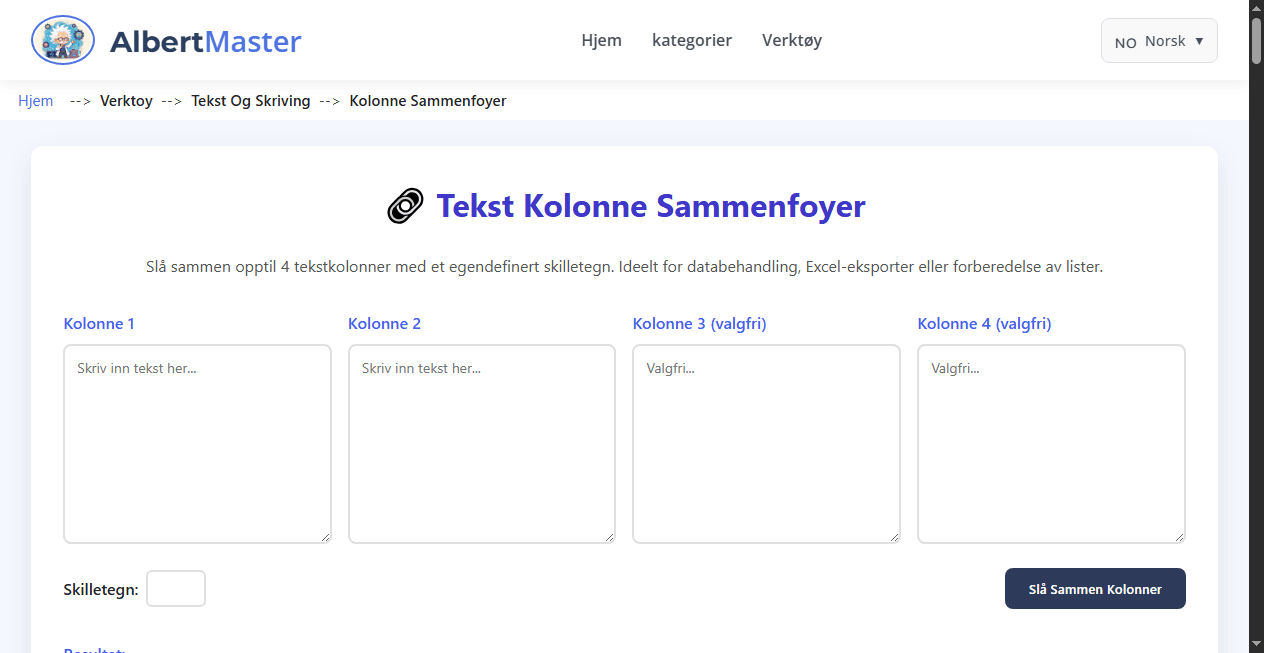Image resolution: width=1264 pixels, height=653 pixels.
Task: Open the kategorier menu item
Action: point(692,40)
